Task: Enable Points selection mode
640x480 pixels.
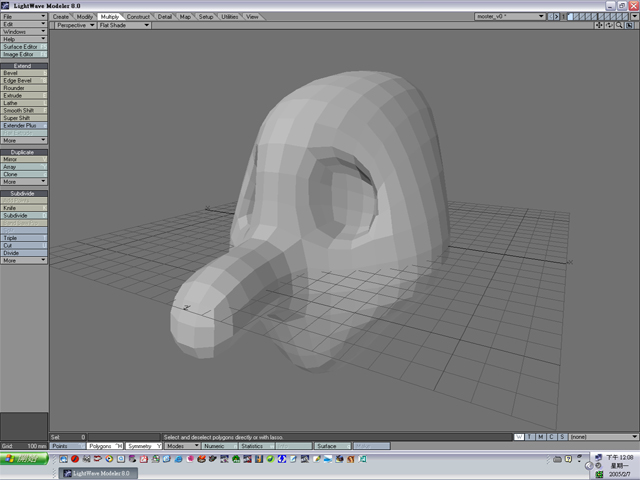Action: (x=67, y=446)
